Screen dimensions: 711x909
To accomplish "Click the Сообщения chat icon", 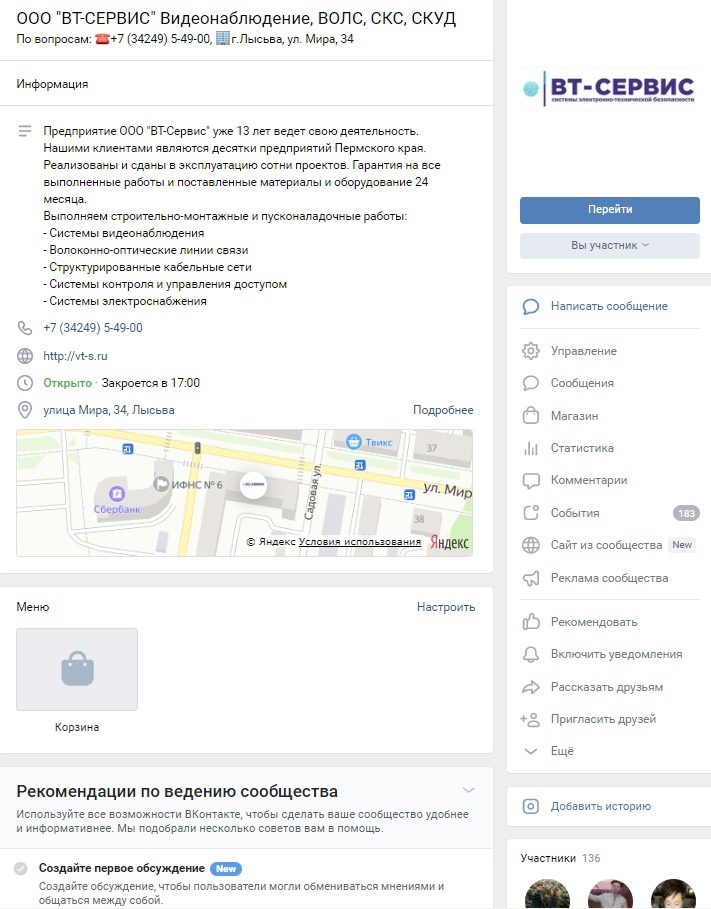I will click(531, 383).
